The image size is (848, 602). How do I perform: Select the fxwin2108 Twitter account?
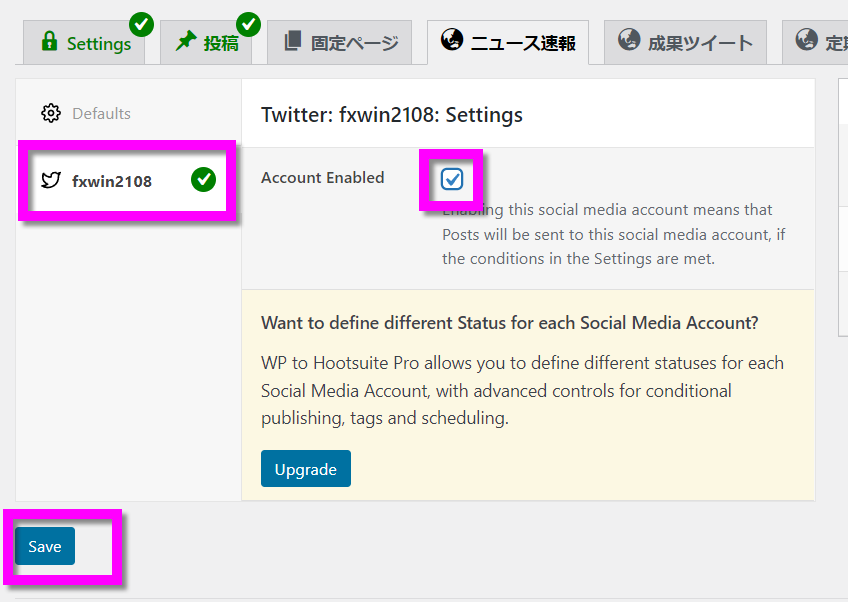(128, 181)
